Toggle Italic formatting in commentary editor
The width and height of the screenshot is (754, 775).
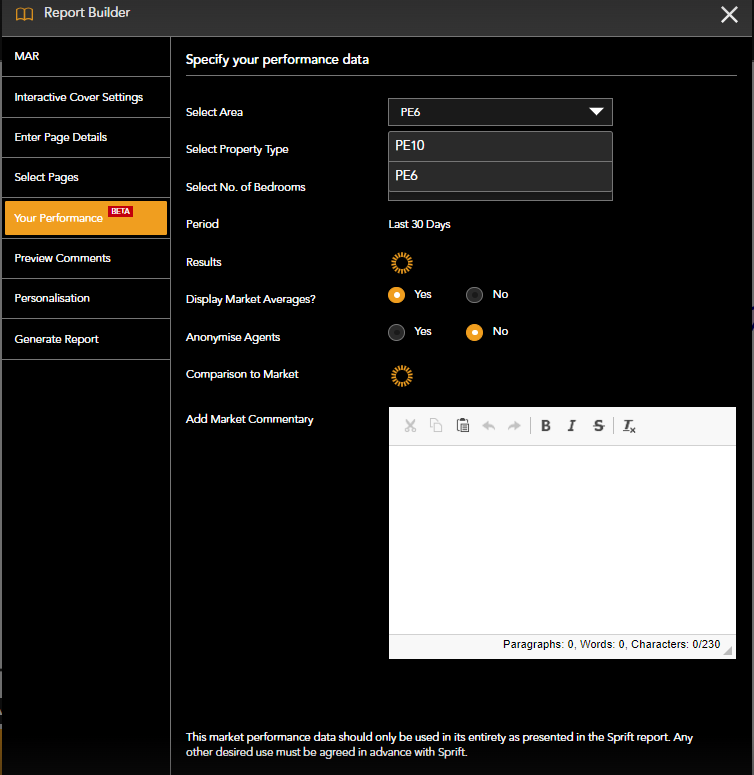[x=572, y=426]
